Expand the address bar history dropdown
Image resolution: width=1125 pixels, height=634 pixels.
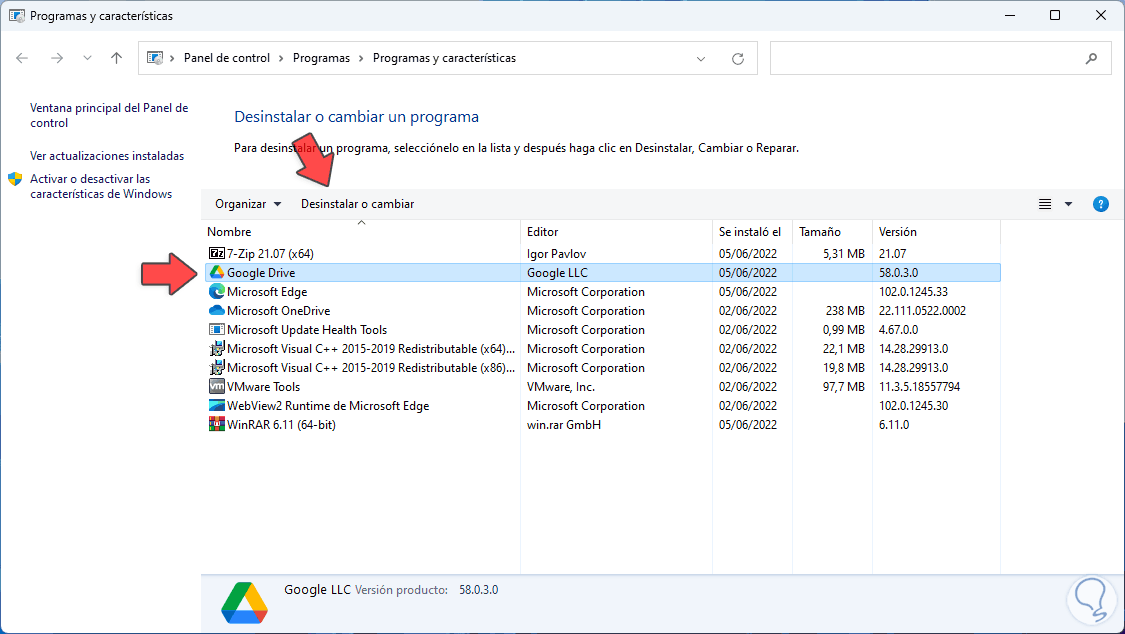701,59
